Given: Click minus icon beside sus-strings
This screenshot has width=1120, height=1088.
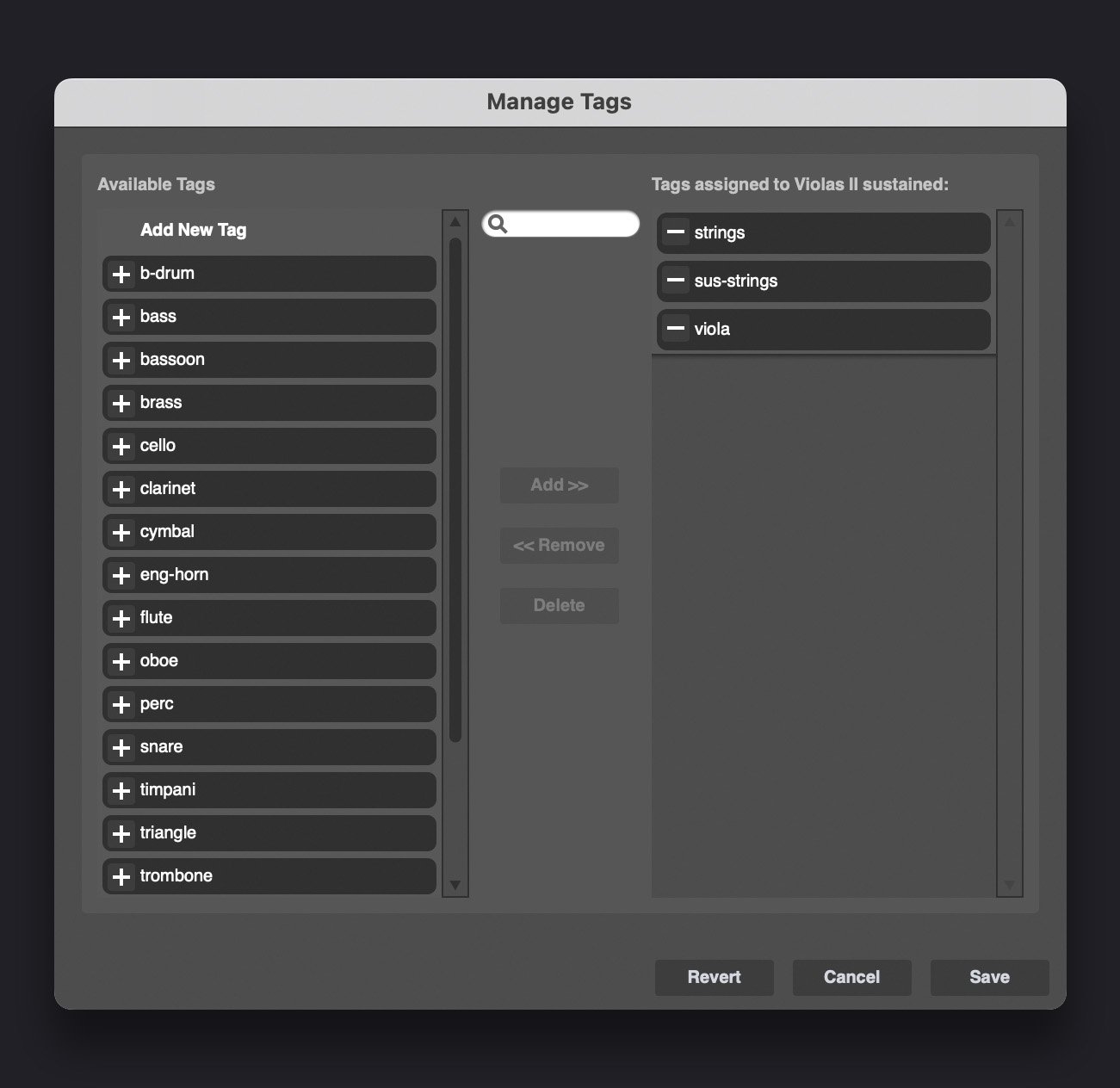Looking at the screenshot, I should (x=676, y=281).
